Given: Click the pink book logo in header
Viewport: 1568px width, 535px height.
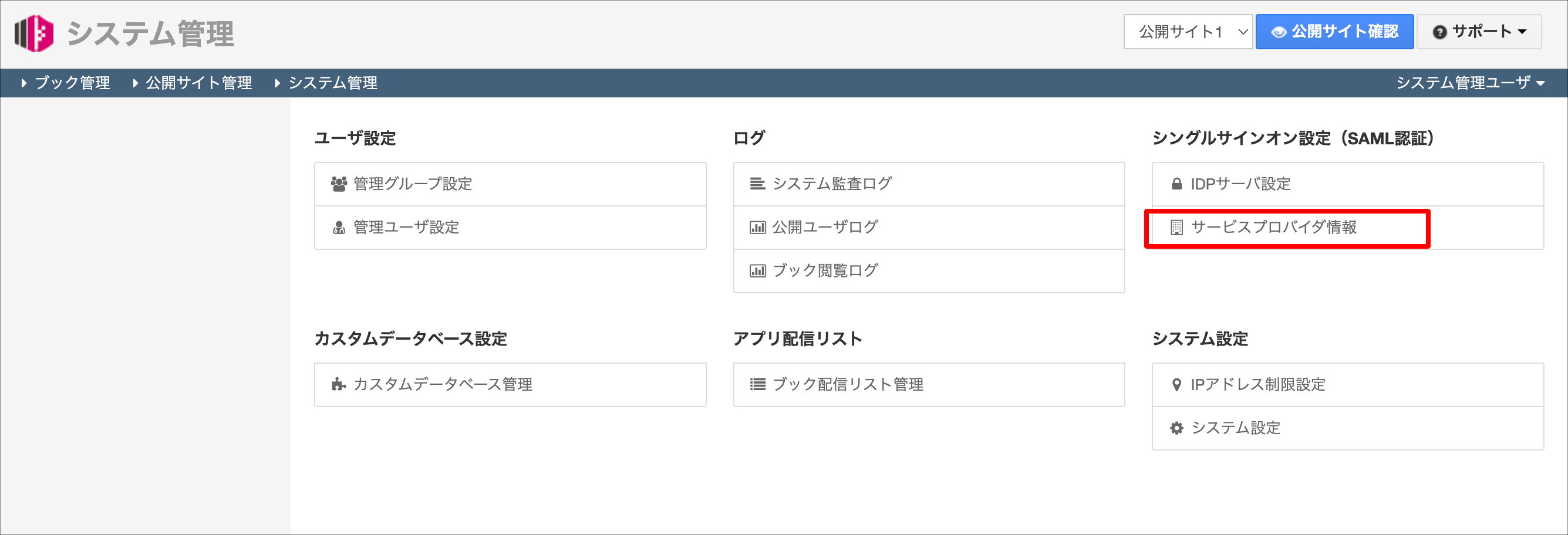Looking at the screenshot, I should click(x=33, y=33).
